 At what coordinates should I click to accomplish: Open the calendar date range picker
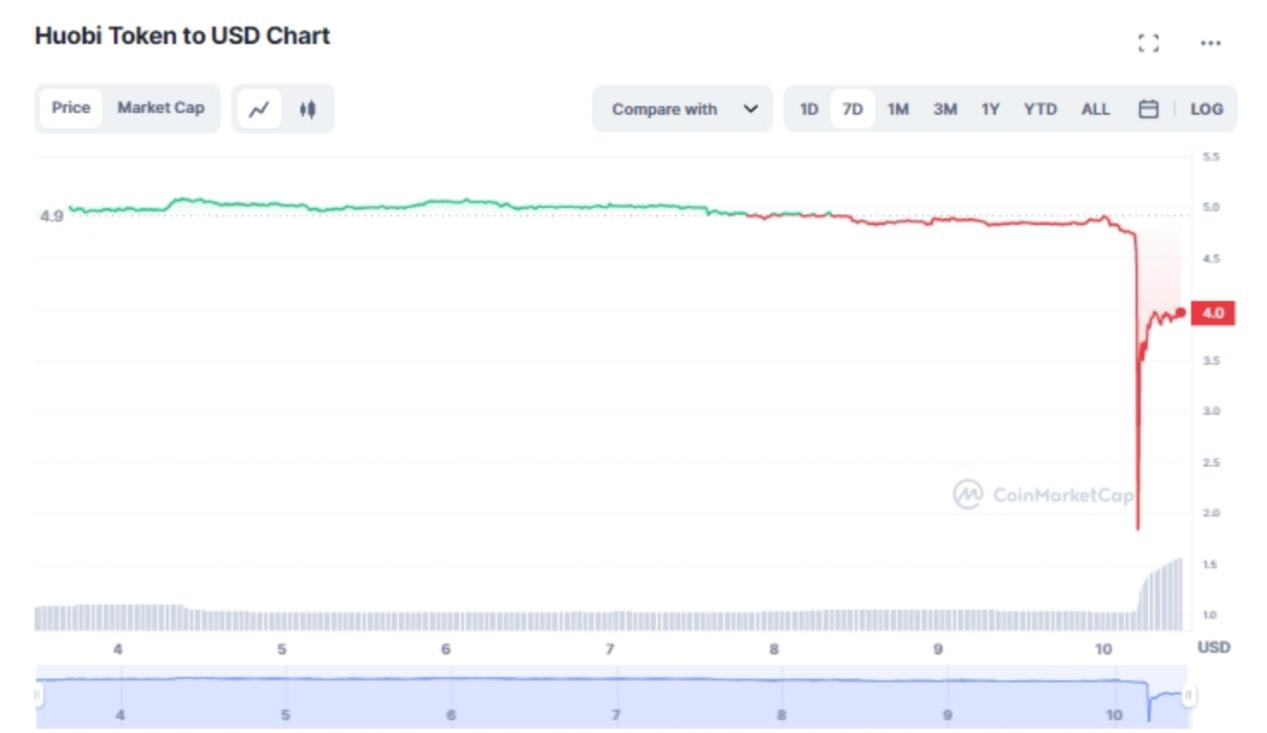[1148, 109]
